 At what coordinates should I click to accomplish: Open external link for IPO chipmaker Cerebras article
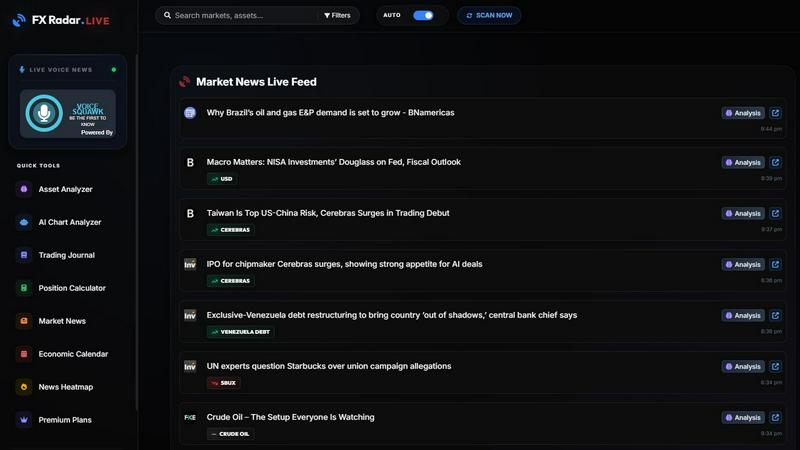click(x=775, y=264)
